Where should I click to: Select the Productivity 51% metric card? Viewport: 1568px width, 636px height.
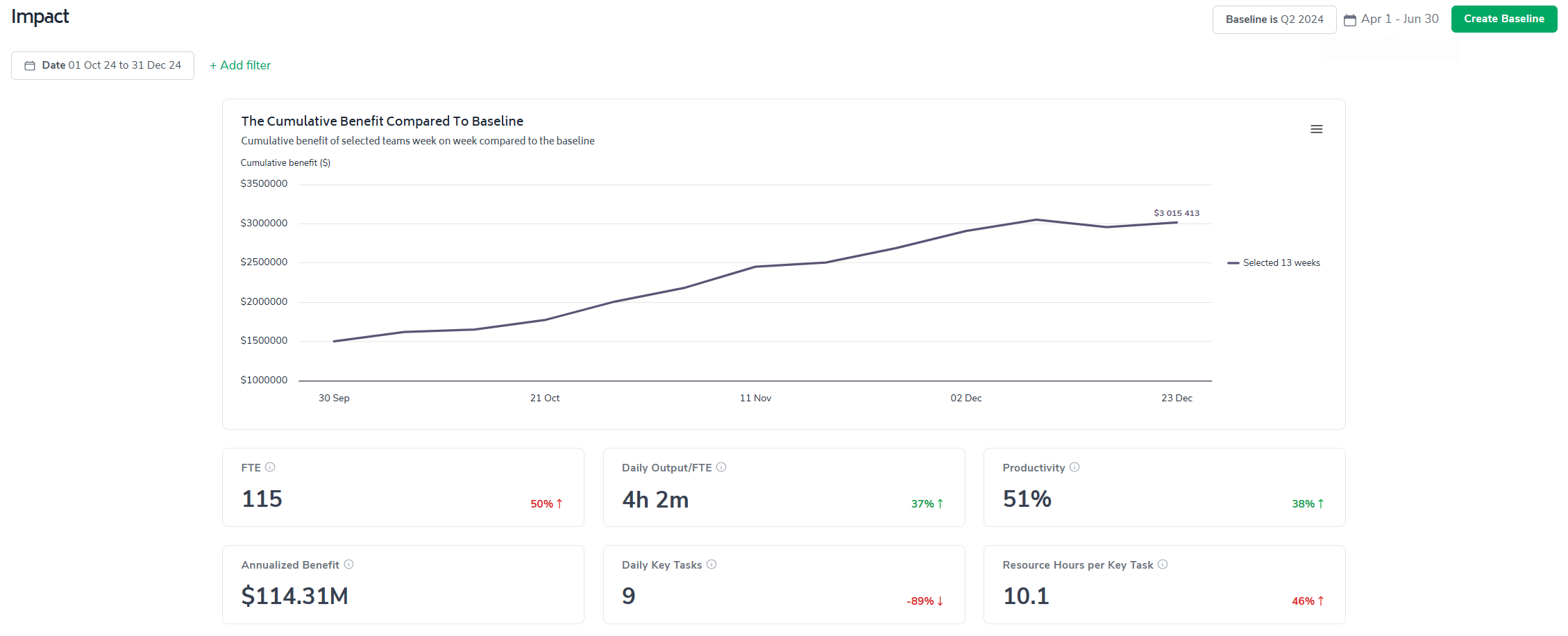(x=1165, y=487)
